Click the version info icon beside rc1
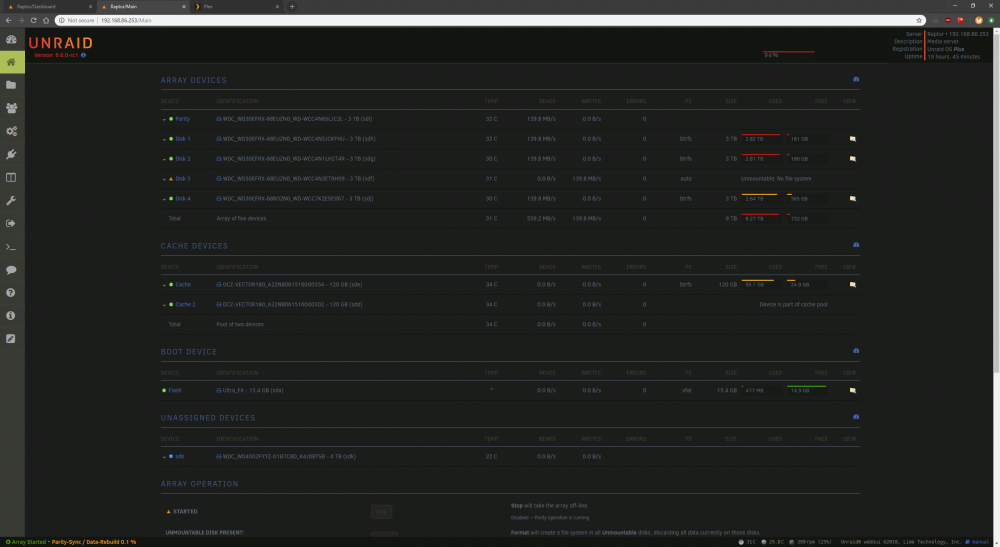Viewport: 1000px width, 547px height. pos(84,55)
